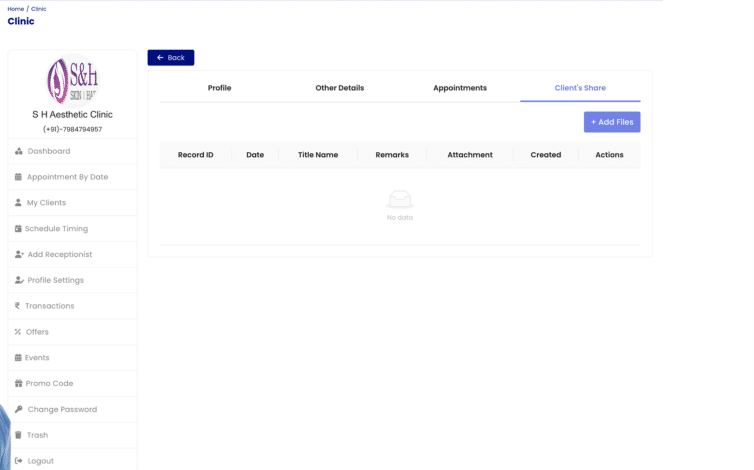Image resolution: width=754 pixels, height=470 pixels.
Task: Open Profile Settings from sidebar
Action: tap(73, 280)
